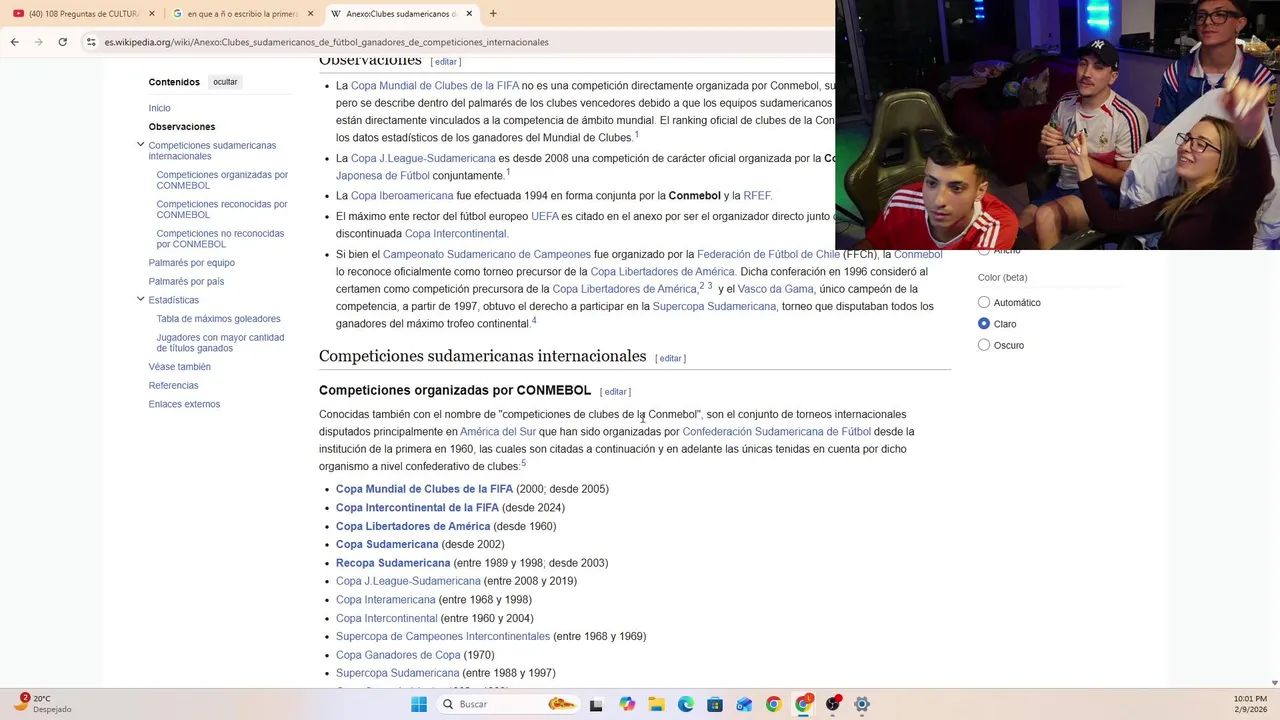Open the Copa Iberoamericana link
Viewport: 1280px width, 720px height.
tap(402, 196)
